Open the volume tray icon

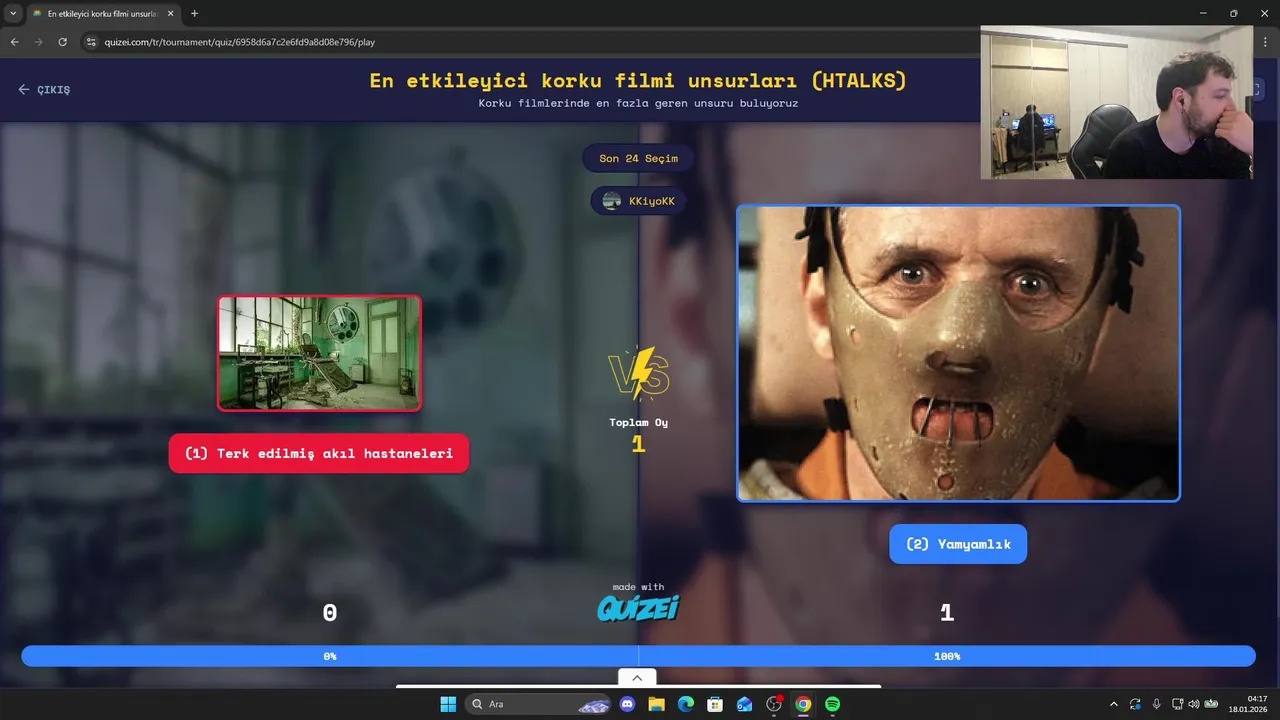(x=1193, y=704)
